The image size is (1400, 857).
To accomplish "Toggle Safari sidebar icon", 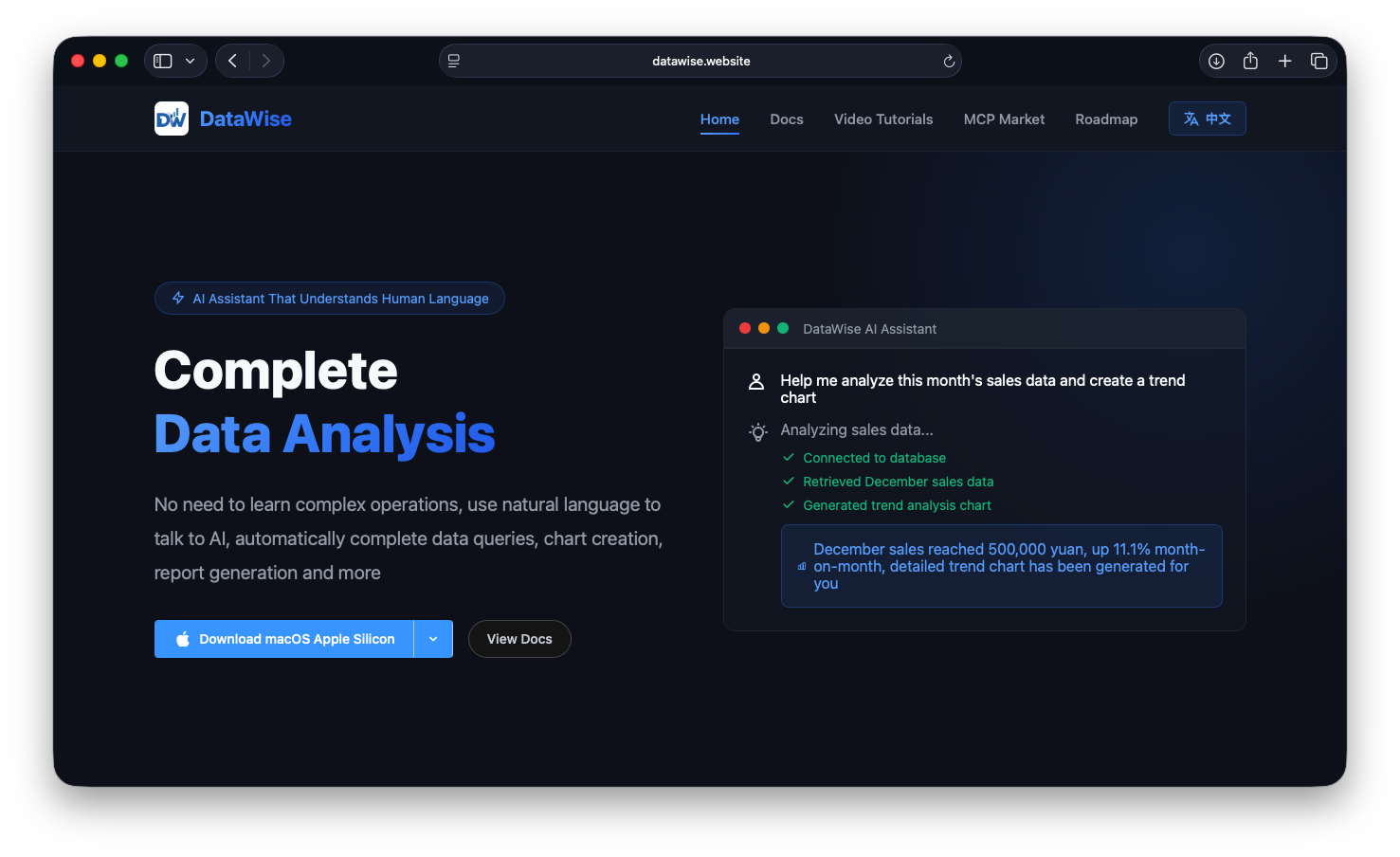I will [163, 61].
